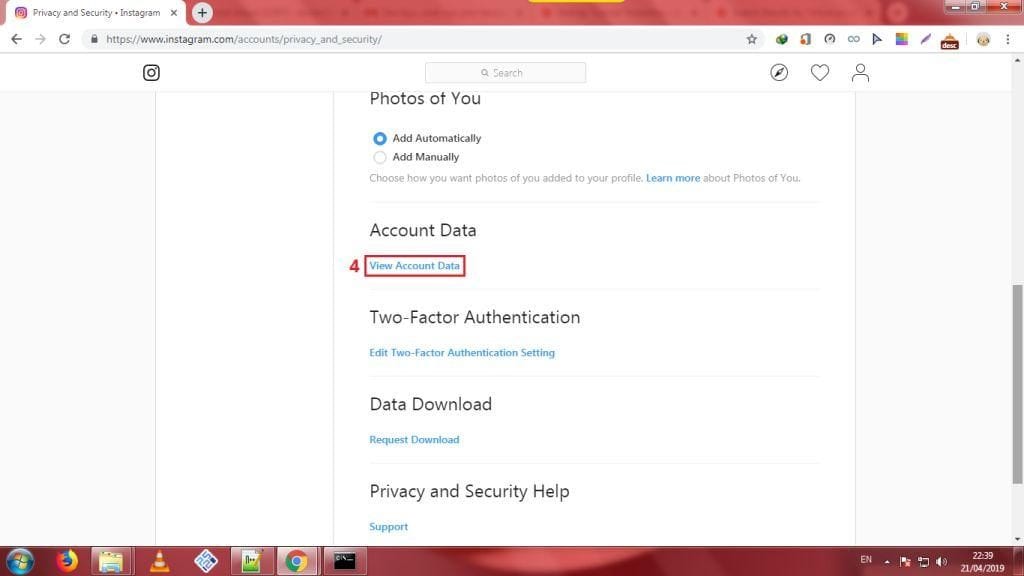
Task: Bookmark page with star icon
Action: [x=752, y=39]
